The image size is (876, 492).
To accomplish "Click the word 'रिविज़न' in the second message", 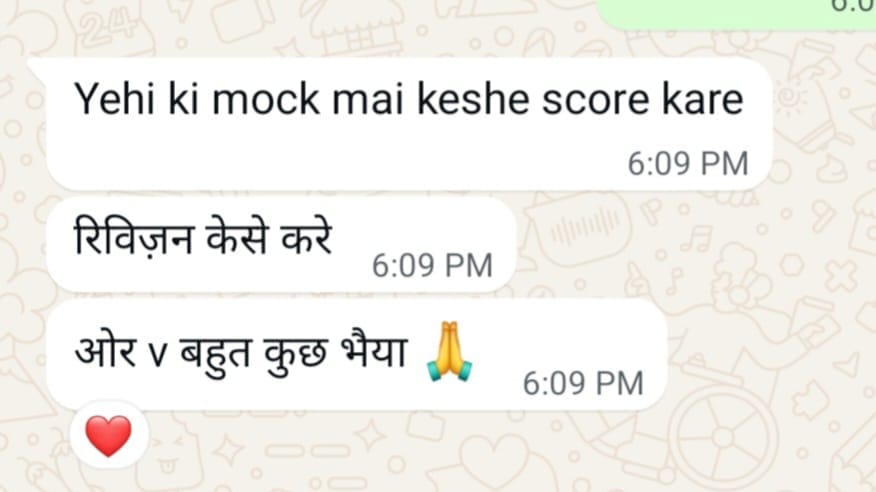I will (134, 237).
